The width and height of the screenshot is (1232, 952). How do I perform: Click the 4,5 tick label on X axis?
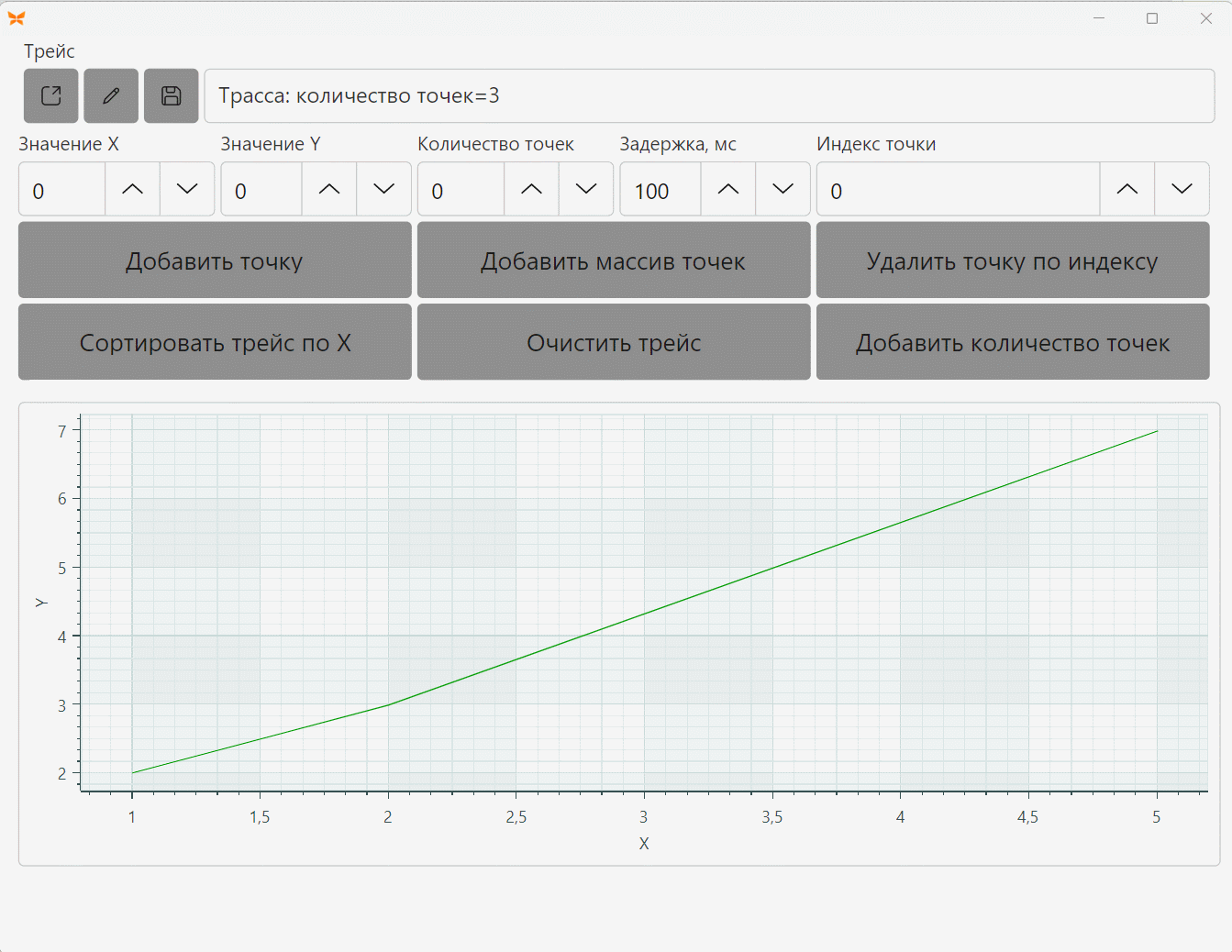coord(1028,817)
